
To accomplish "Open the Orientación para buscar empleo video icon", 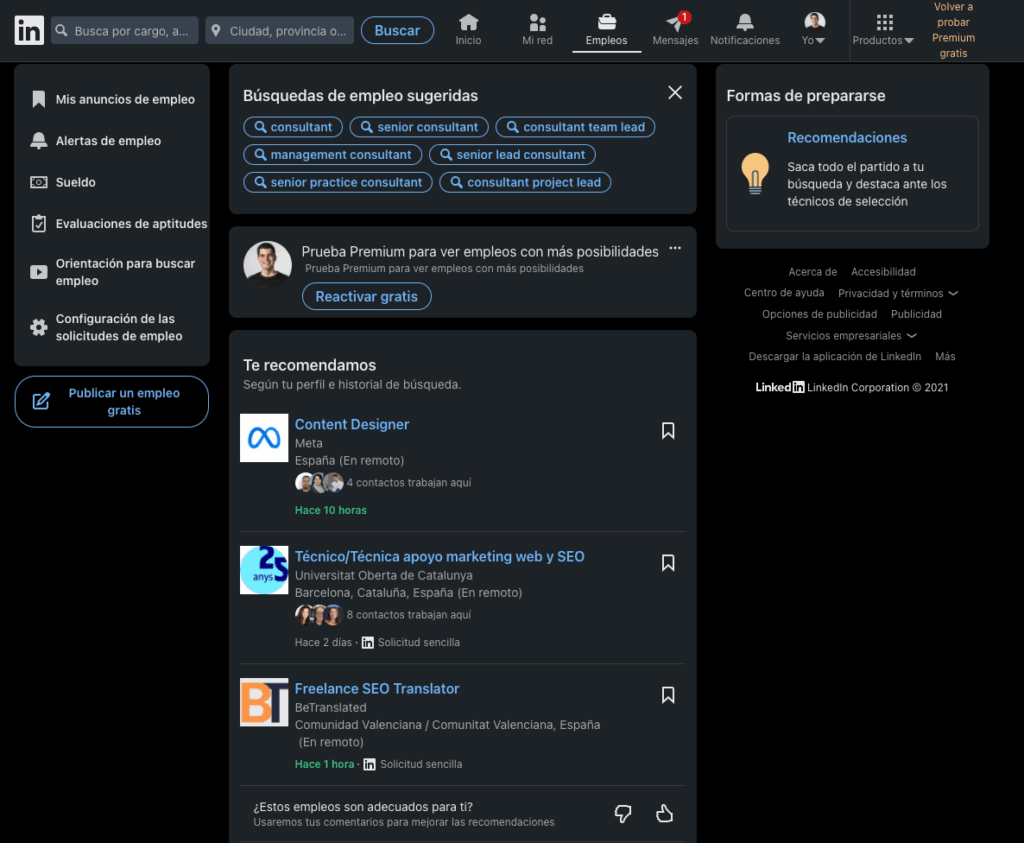I will coord(41,270).
